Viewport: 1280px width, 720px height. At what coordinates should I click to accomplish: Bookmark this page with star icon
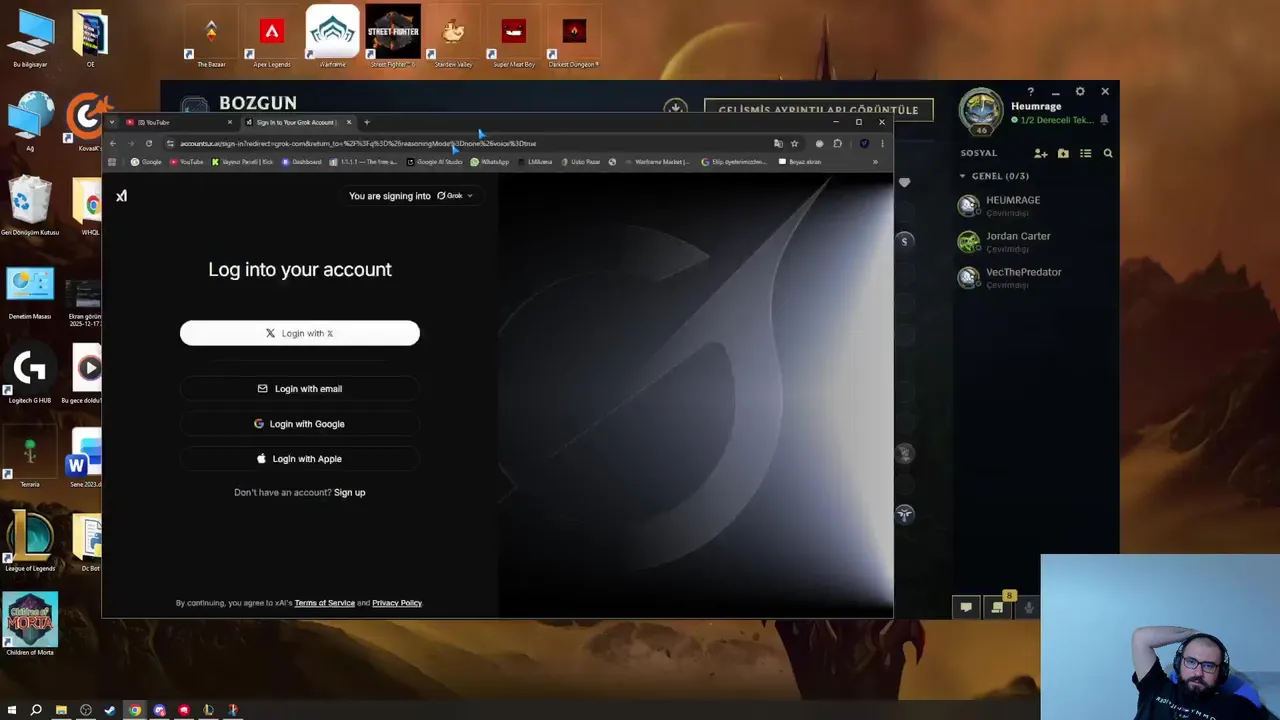[x=794, y=143]
